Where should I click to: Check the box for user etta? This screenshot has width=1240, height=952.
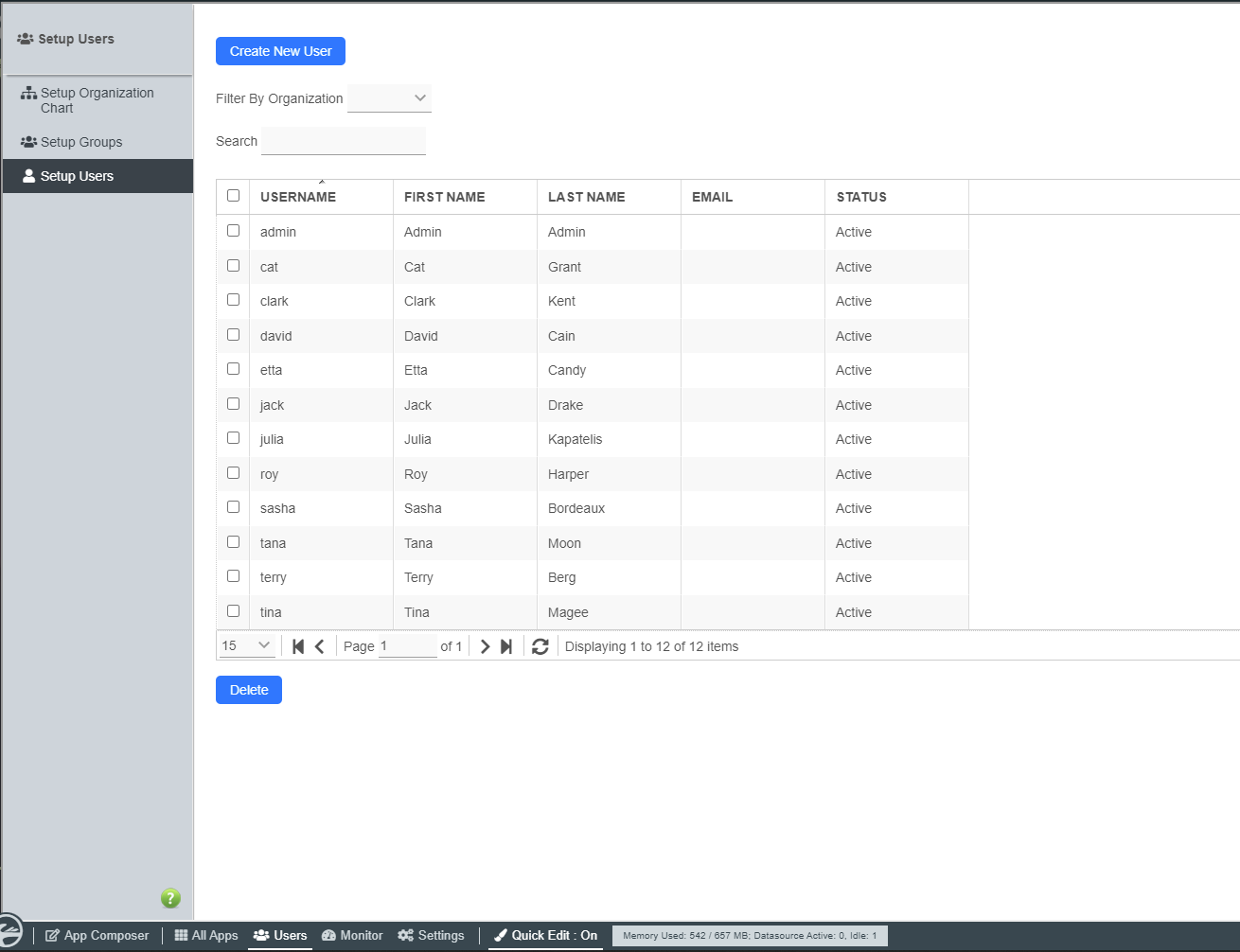pos(234,369)
